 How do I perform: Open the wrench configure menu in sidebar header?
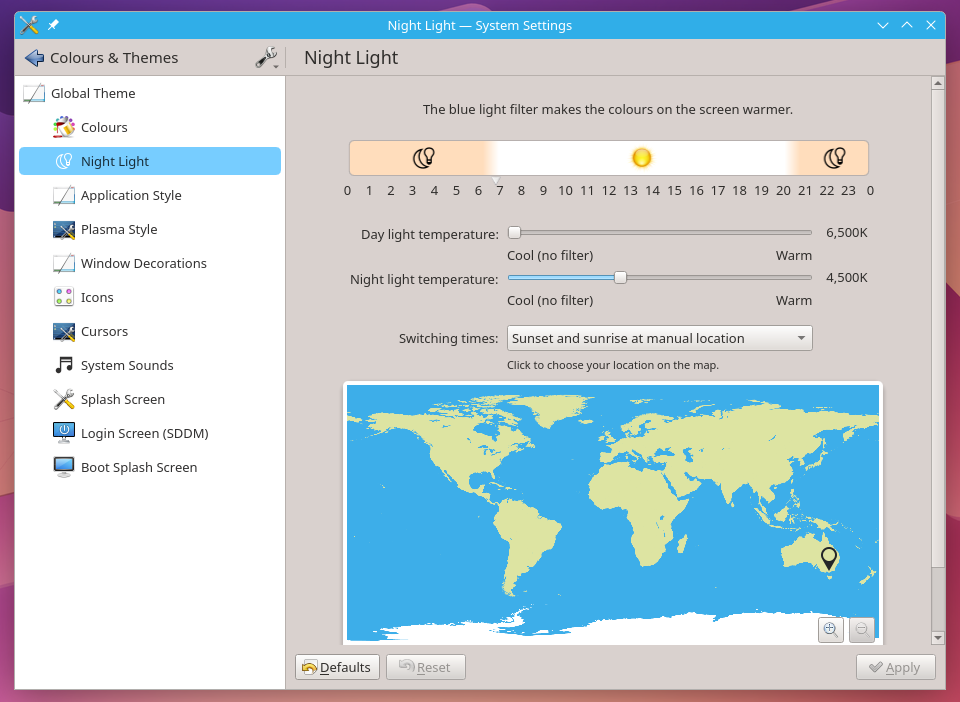pos(266,58)
